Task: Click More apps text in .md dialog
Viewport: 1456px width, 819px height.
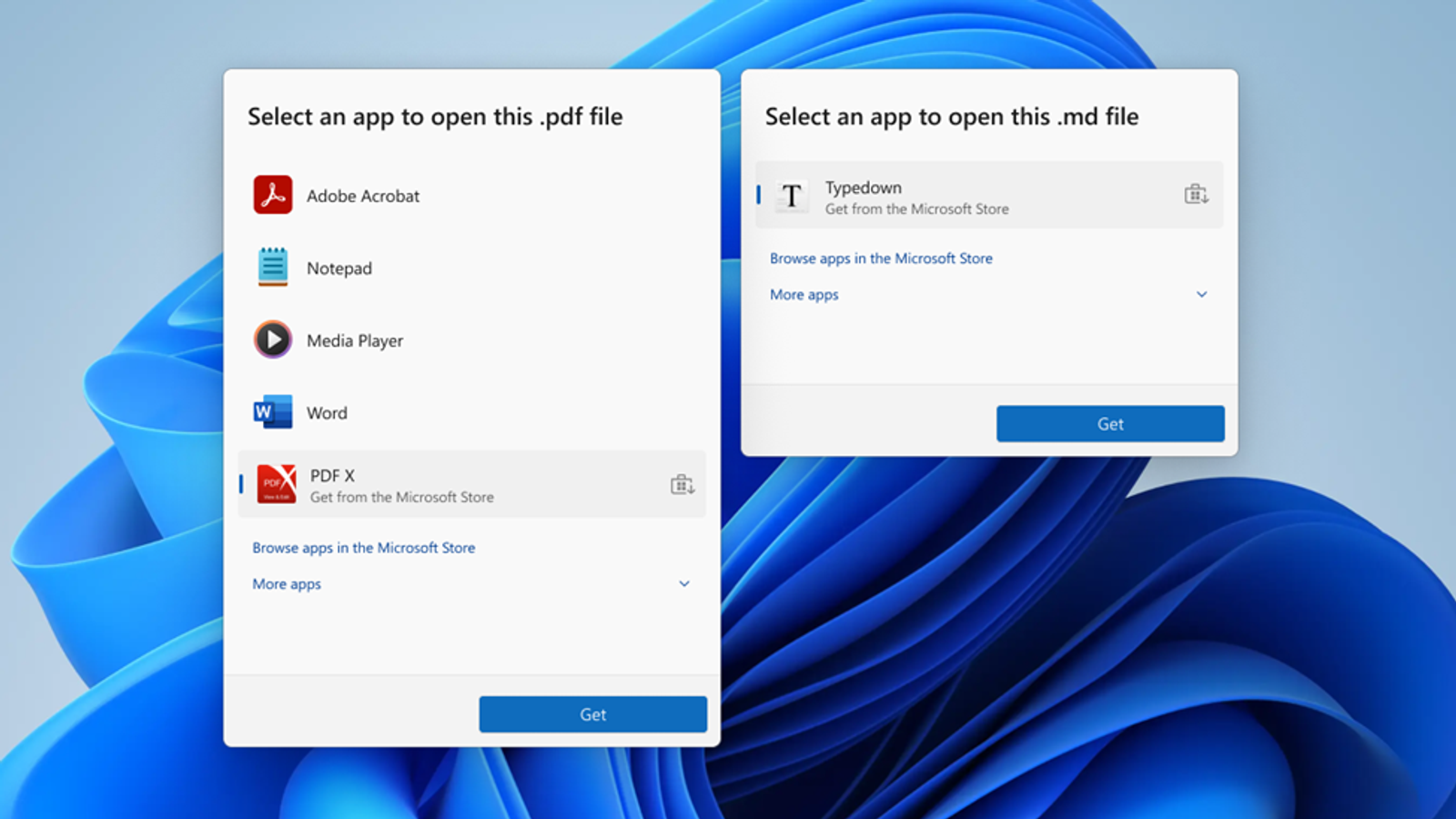Action: click(804, 295)
